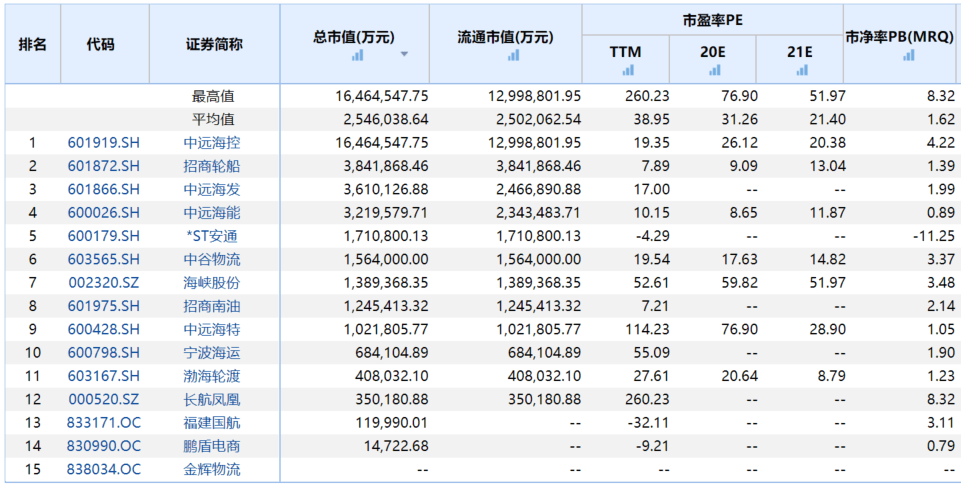Open stock code 600026.SH
This screenshot has height=486, width=961.
tap(104, 213)
